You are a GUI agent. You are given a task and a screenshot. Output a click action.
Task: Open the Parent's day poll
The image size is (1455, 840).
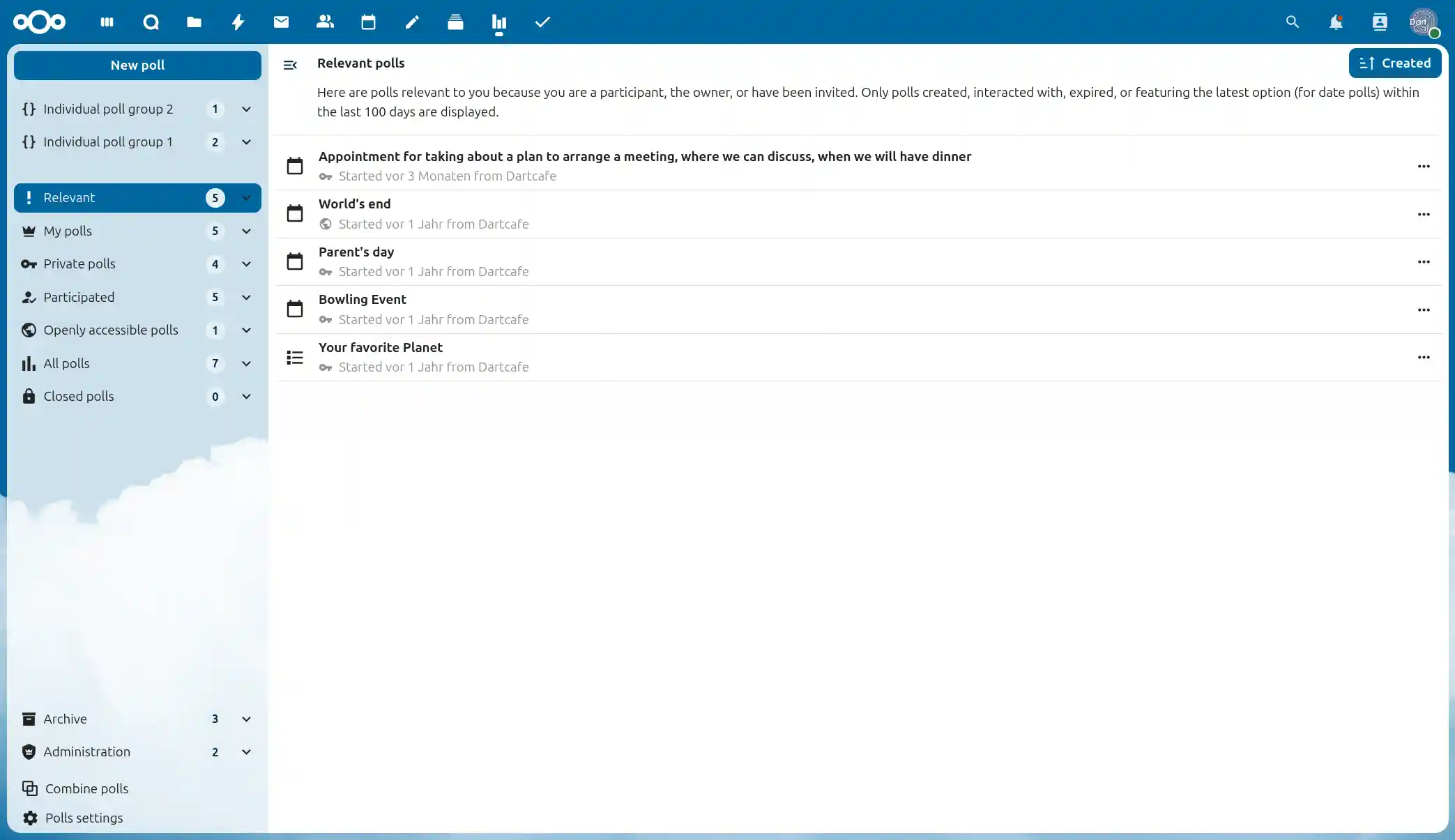[356, 252]
